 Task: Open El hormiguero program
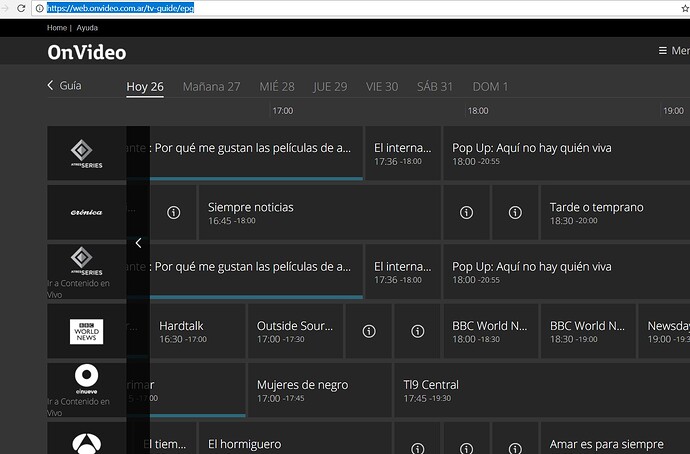(295, 439)
